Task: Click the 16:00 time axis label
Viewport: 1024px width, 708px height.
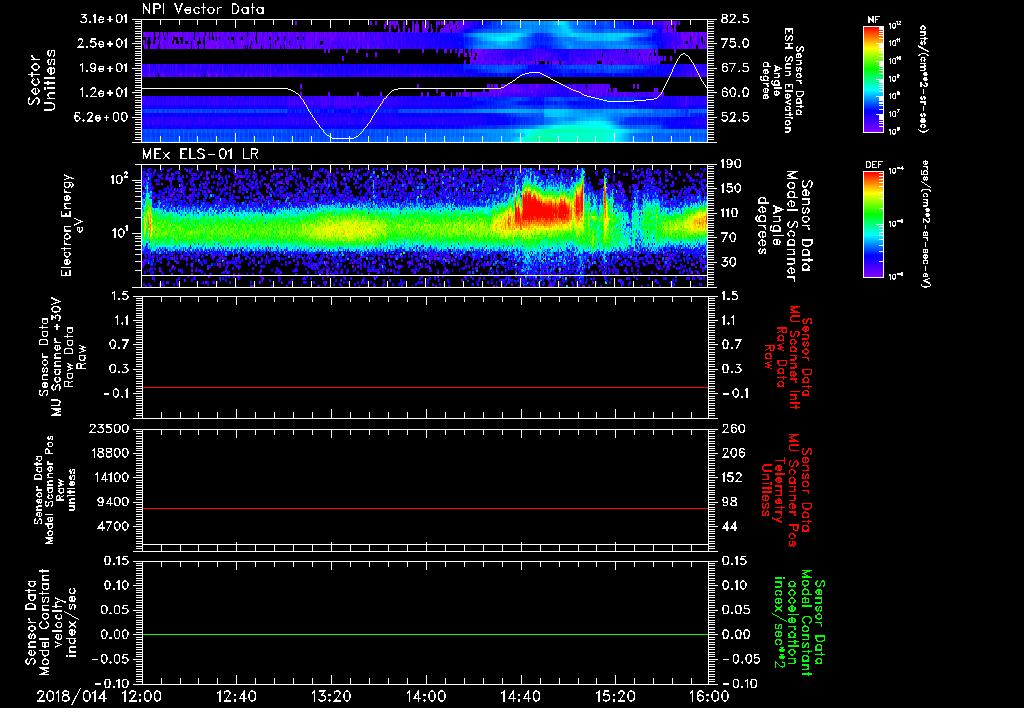Action: coord(709,696)
